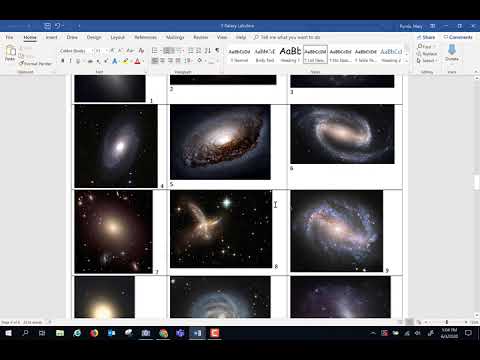Click galaxy image number 5
Screen dimensions: 480x360
pyautogui.click(x=220, y=142)
